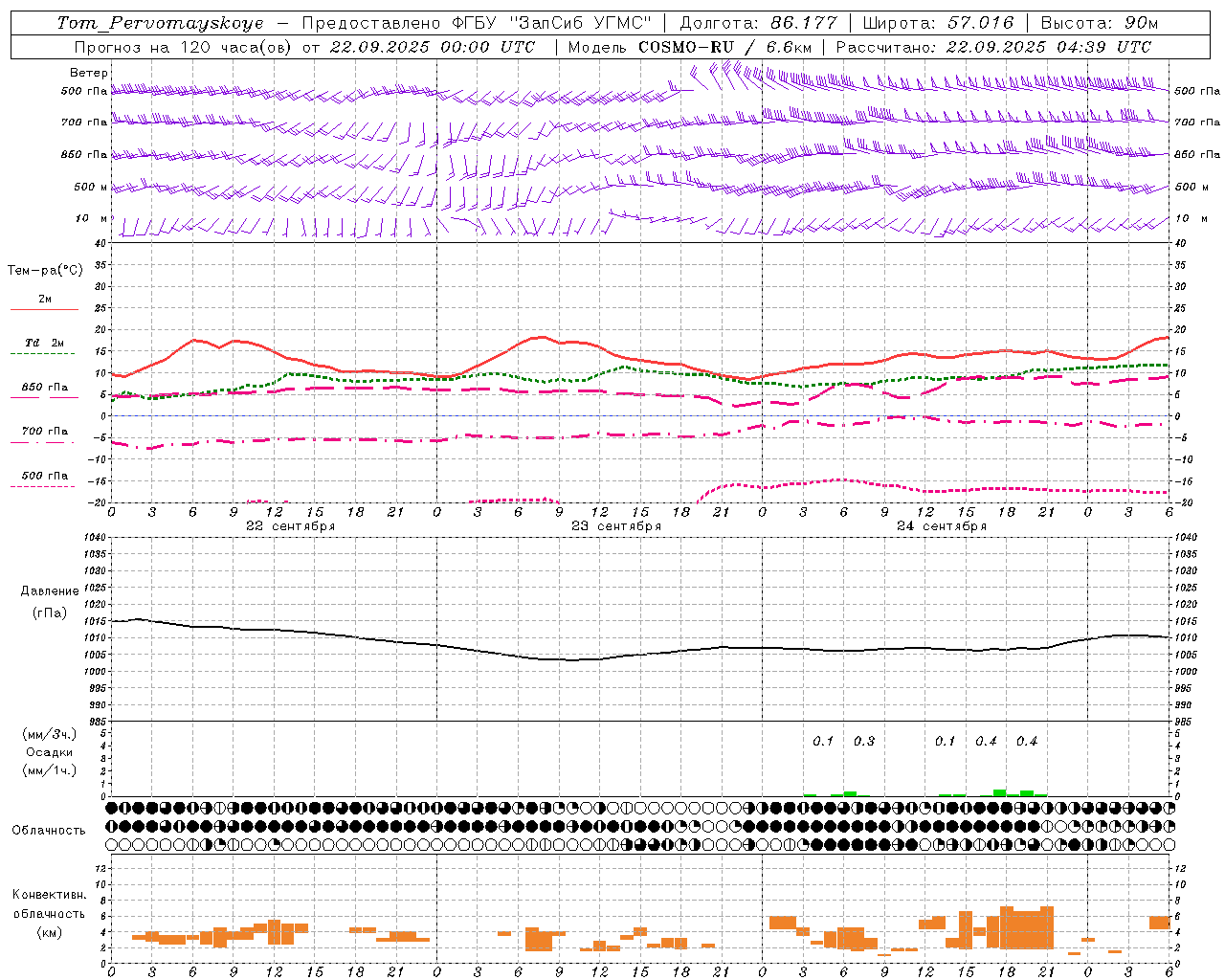
Task: Click the 24 сентября date label
Action: pos(941,526)
